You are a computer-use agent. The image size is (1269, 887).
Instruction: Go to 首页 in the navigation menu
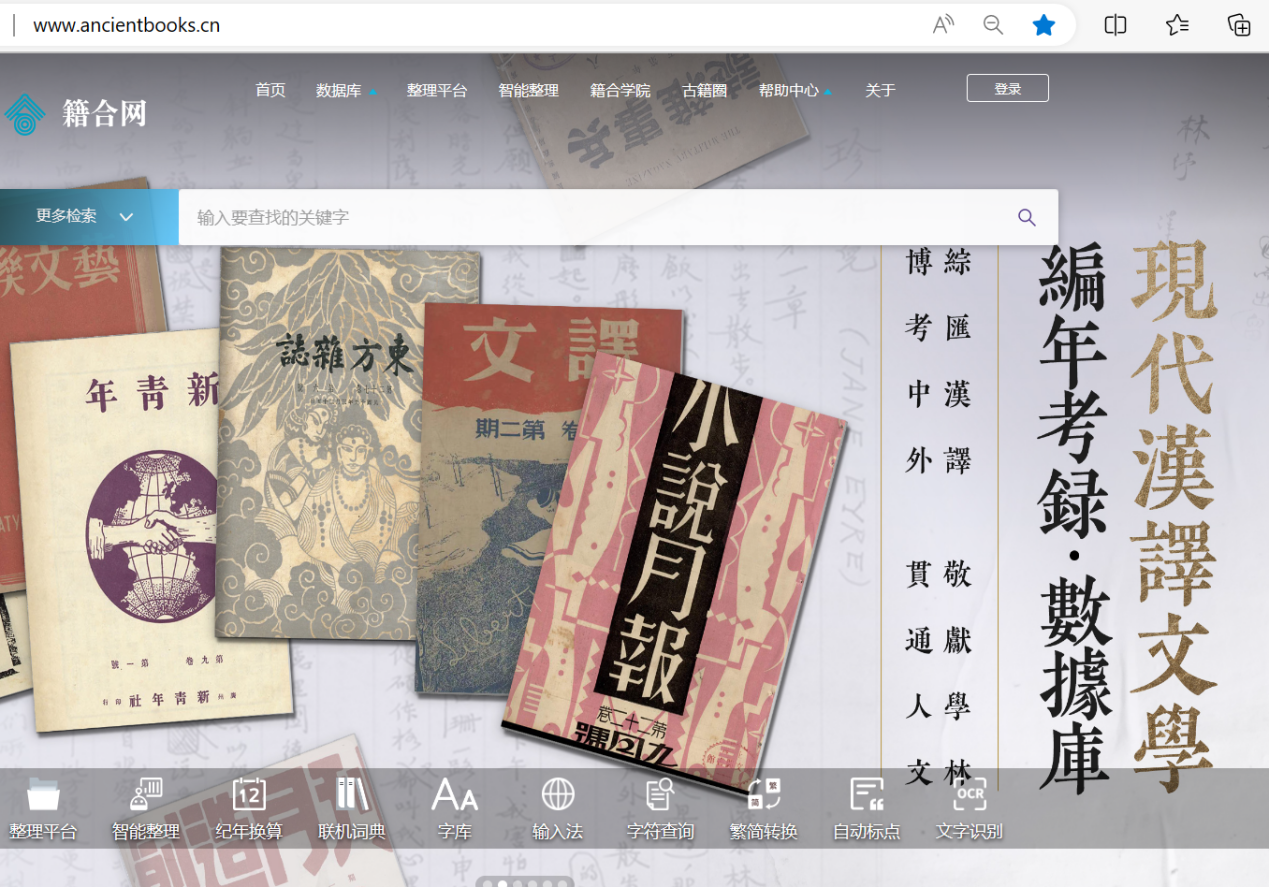pyautogui.click(x=270, y=90)
